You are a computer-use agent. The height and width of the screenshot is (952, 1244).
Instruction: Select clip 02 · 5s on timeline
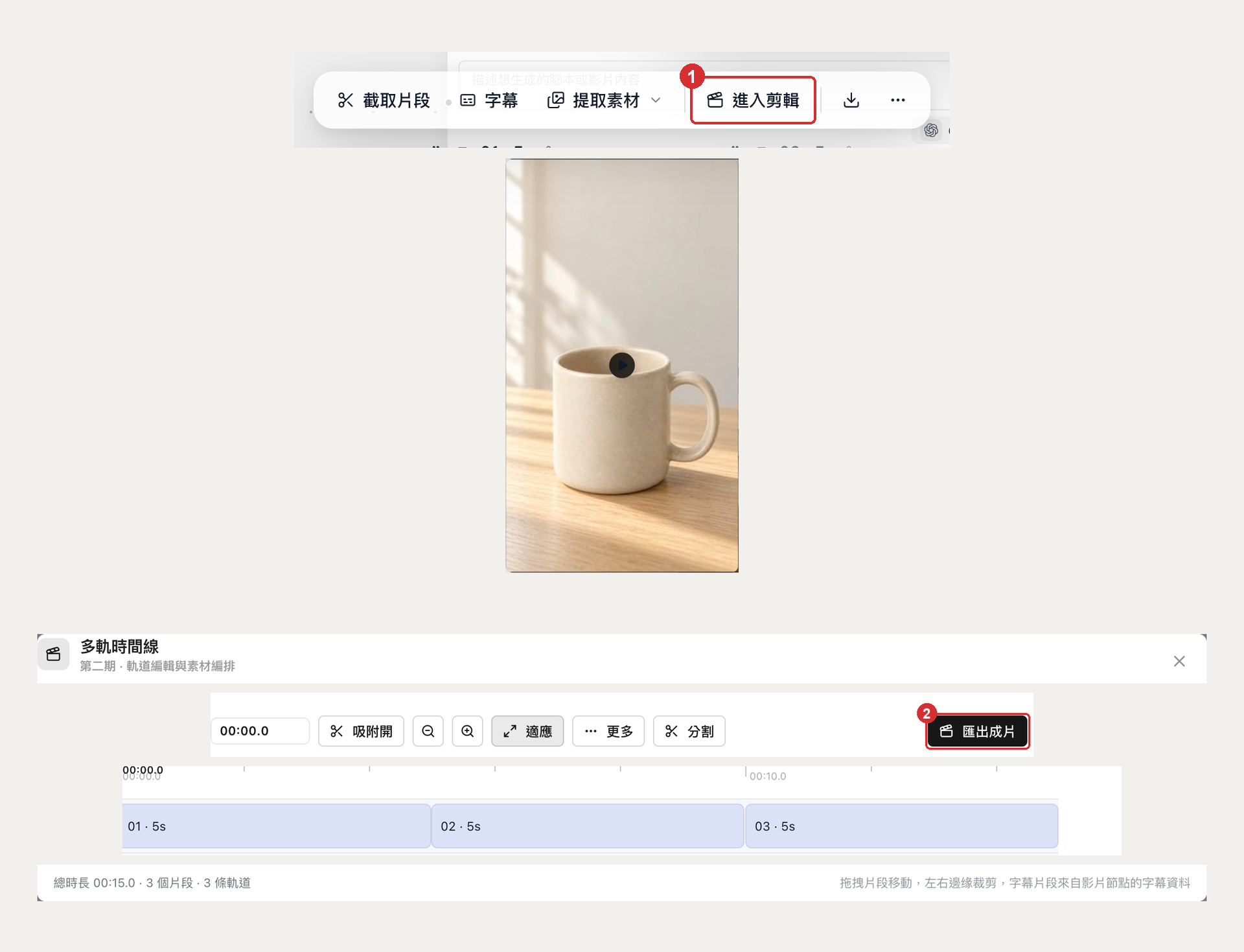pos(588,826)
